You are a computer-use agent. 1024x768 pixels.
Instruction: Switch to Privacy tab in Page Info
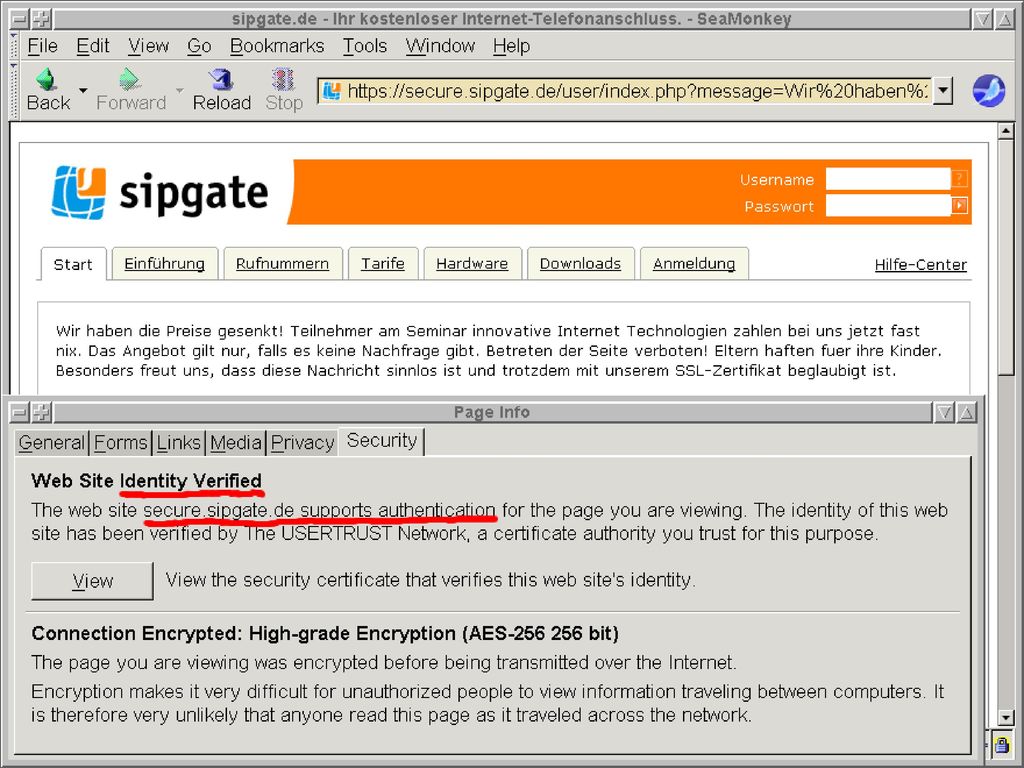click(x=302, y=442)
